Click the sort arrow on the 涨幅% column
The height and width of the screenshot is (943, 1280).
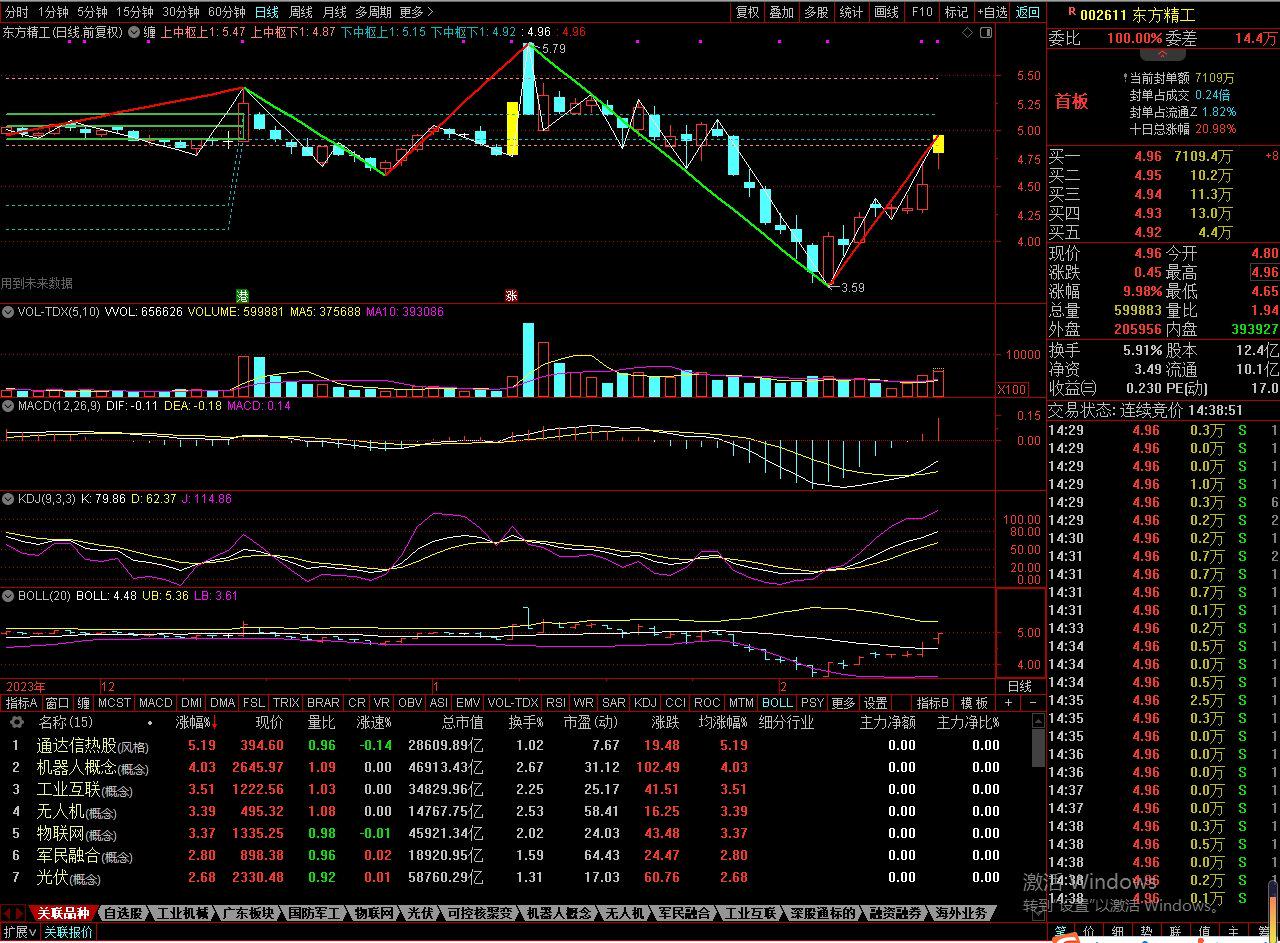[214, 722]
